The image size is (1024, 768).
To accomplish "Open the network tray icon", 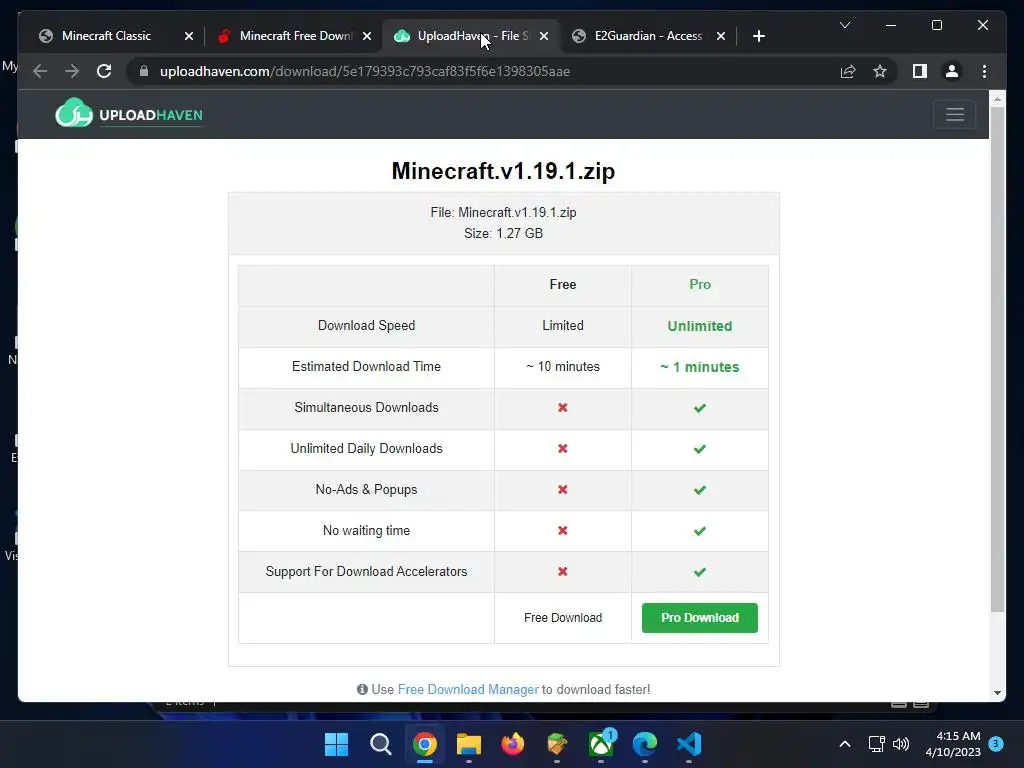I will coord(876,744).
